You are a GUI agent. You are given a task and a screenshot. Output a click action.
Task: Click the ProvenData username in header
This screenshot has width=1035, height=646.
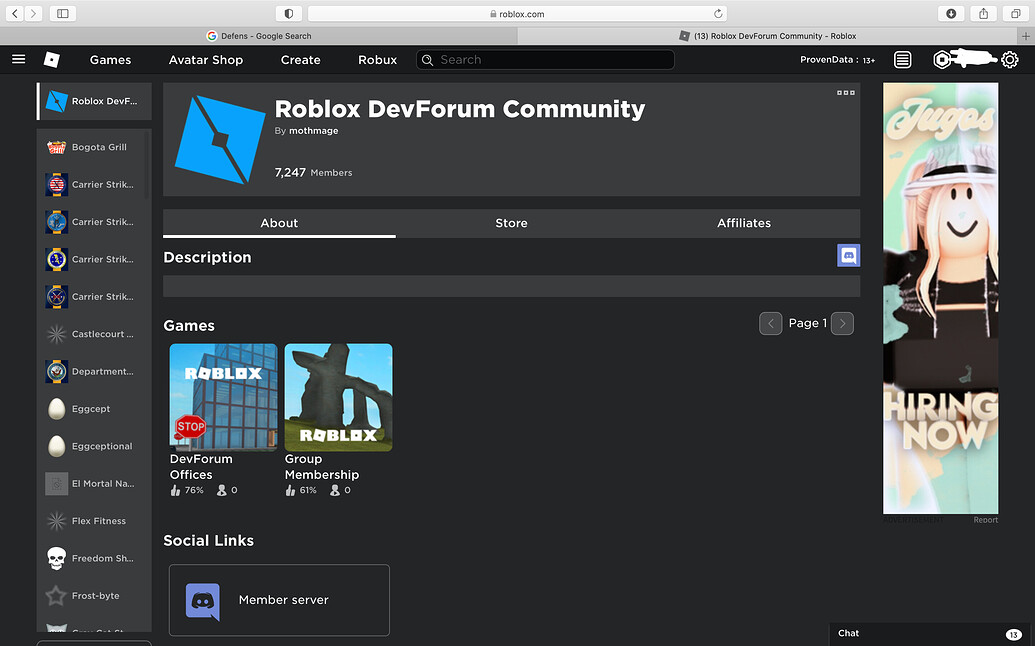click(826, 59)
